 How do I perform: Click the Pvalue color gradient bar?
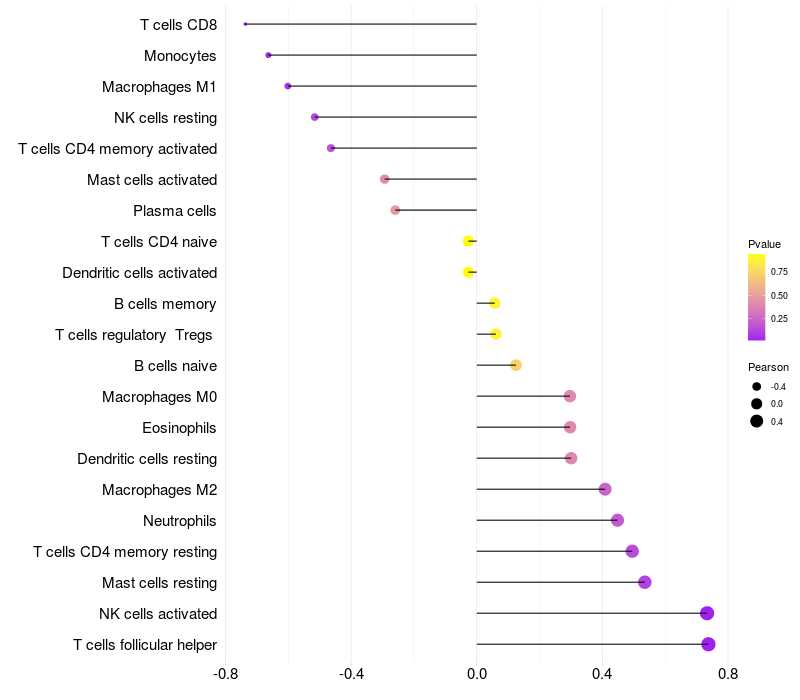pyautogui.click(x=756, y=297)
